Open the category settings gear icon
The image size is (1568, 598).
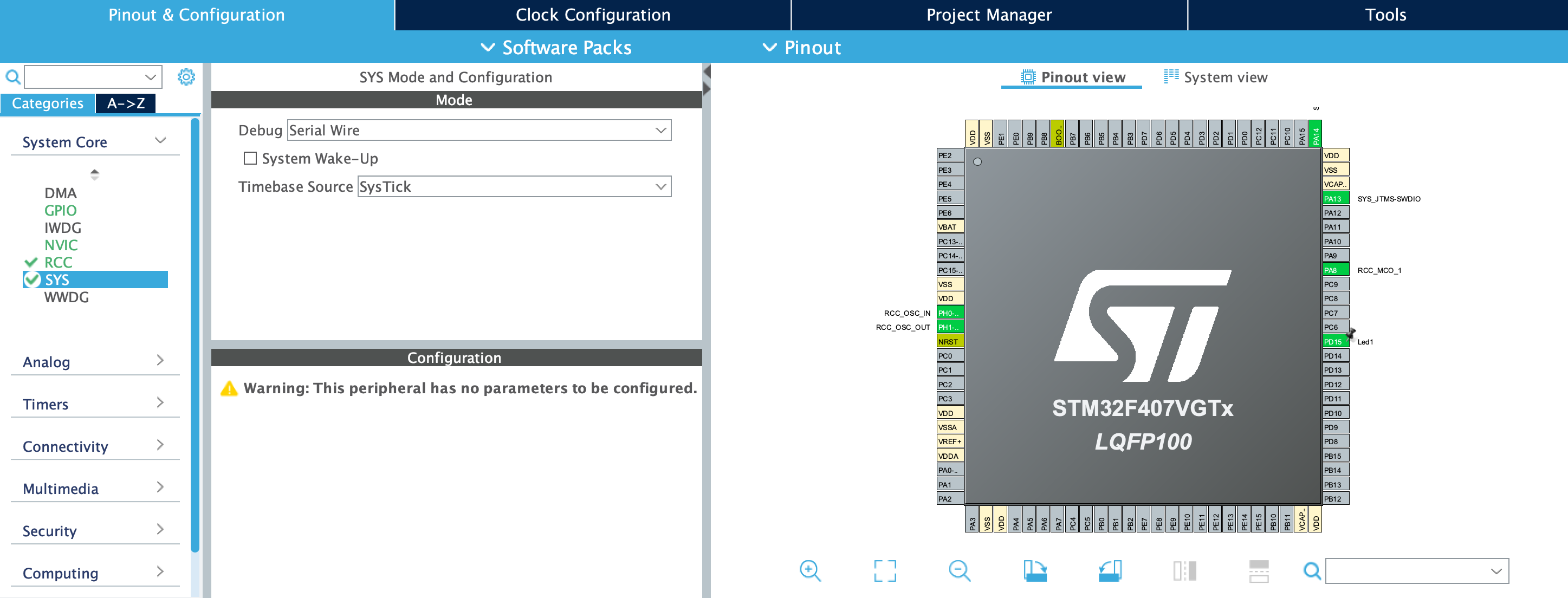[186, 77]
